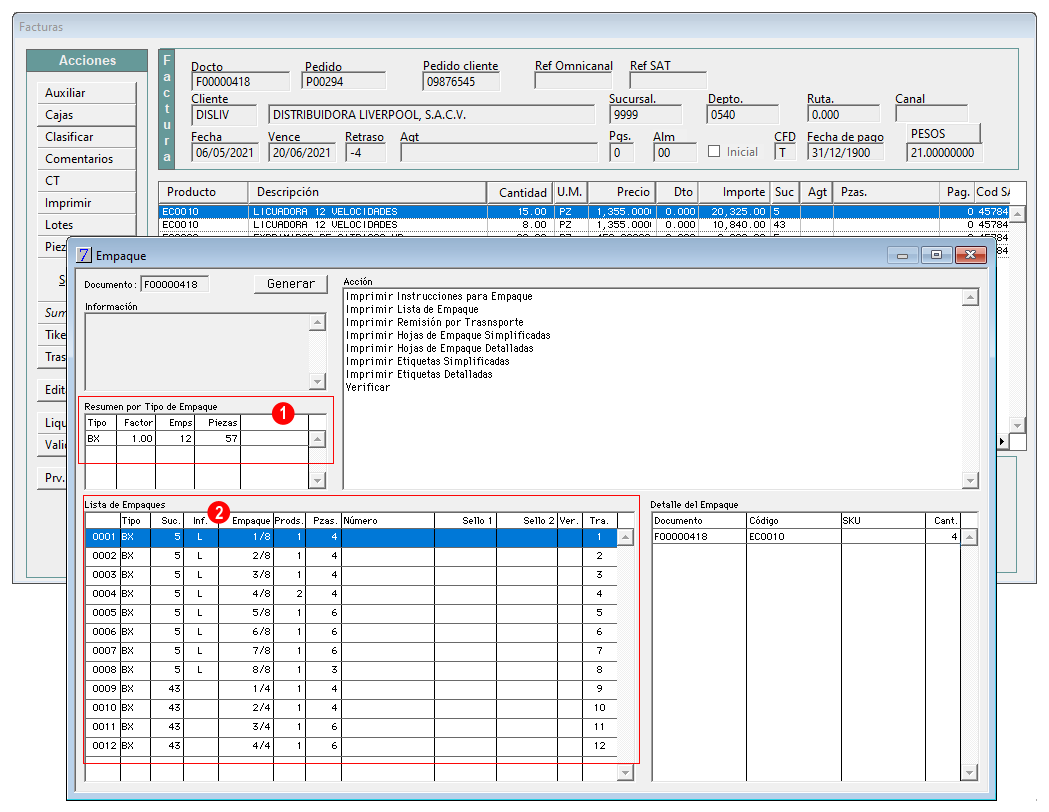Viewport: 1049px width, 812px height.
Task: Open Auxiliar in Acciones panel
Action: click(87, 93)
